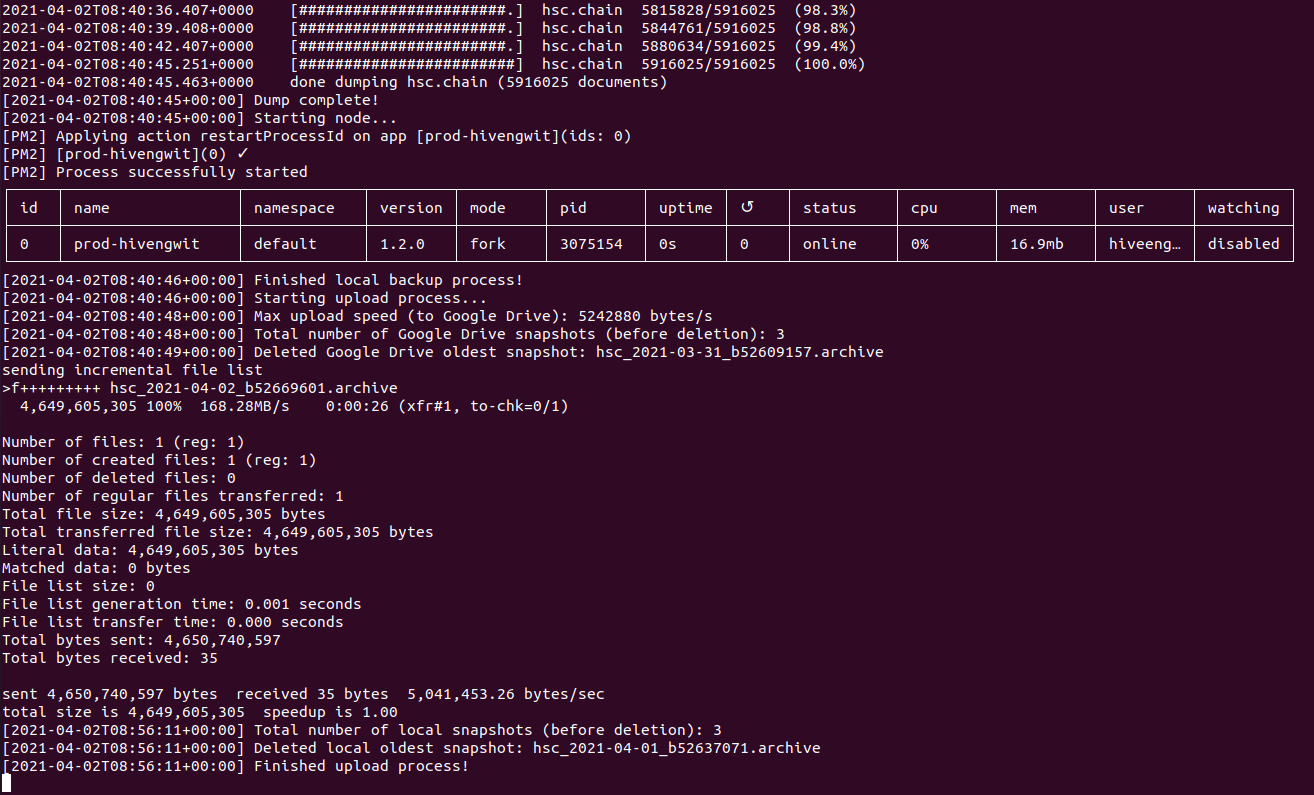This screenshot has width=1314, height=795.
Task: Click the 'watching' column header
Action: pyautogui.click(x=1243, y=208)
